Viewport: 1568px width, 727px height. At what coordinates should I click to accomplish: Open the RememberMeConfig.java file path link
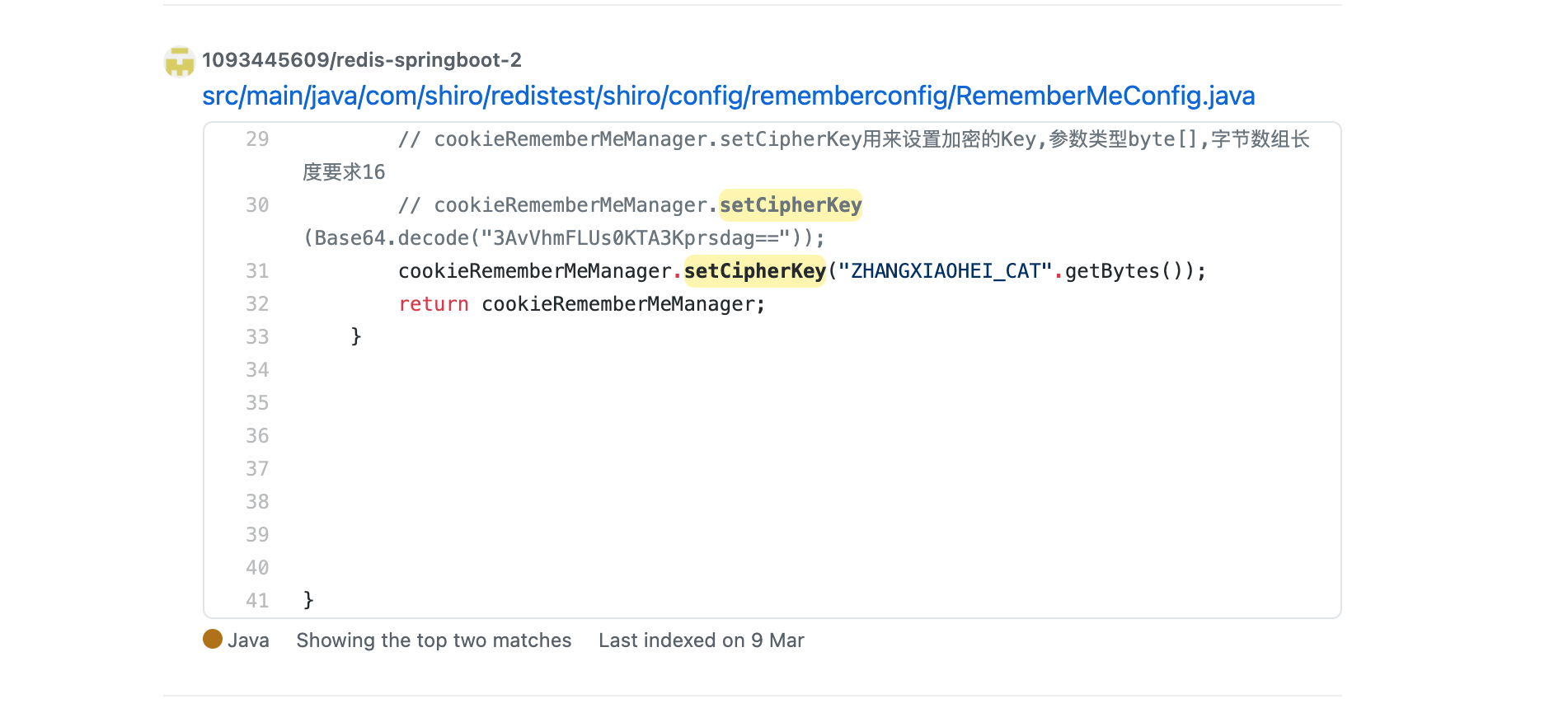point(728,96)
